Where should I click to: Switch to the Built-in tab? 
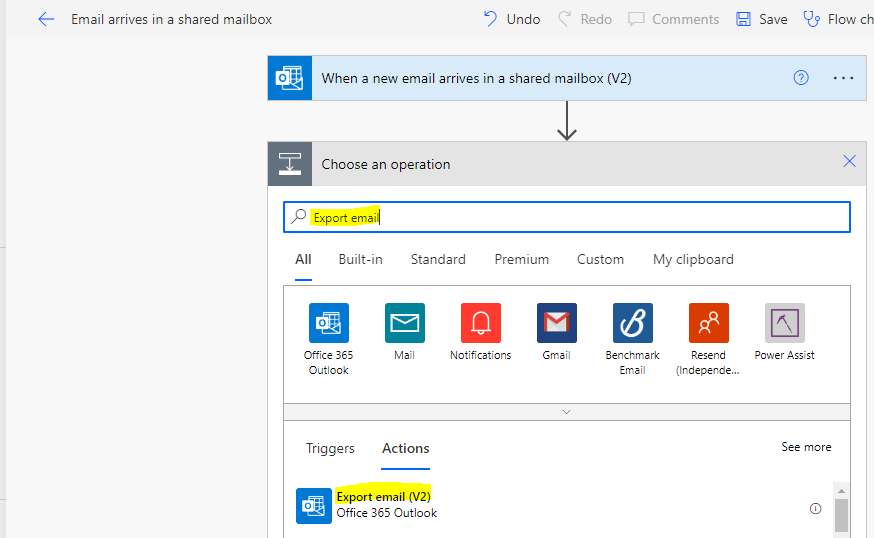[x=361, y=259]
